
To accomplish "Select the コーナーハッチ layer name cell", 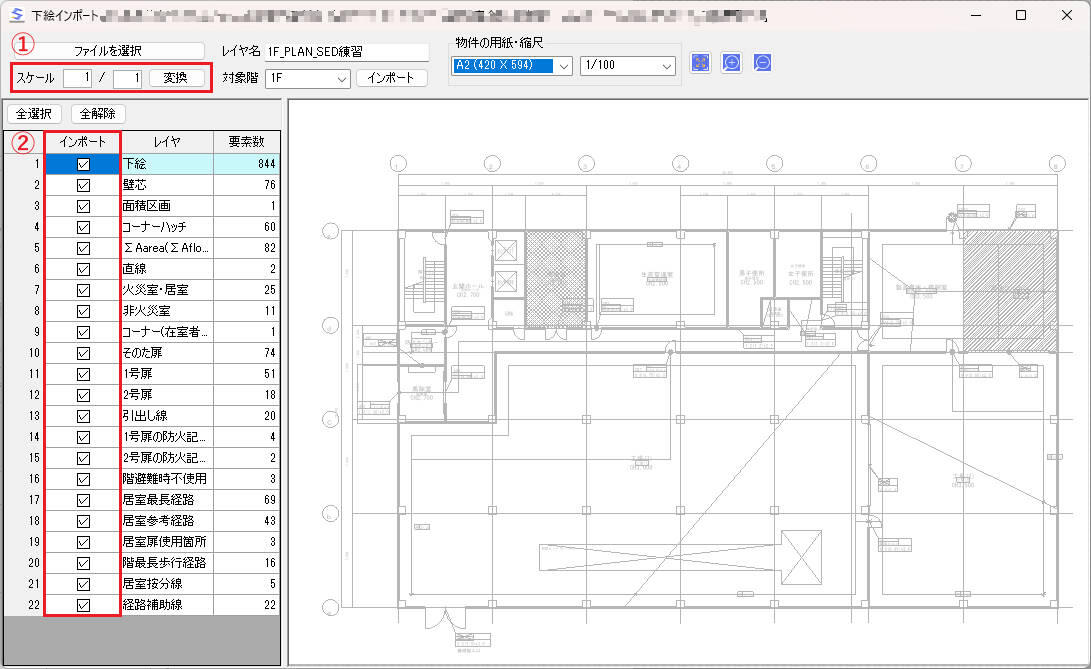I will click(167, 227).
